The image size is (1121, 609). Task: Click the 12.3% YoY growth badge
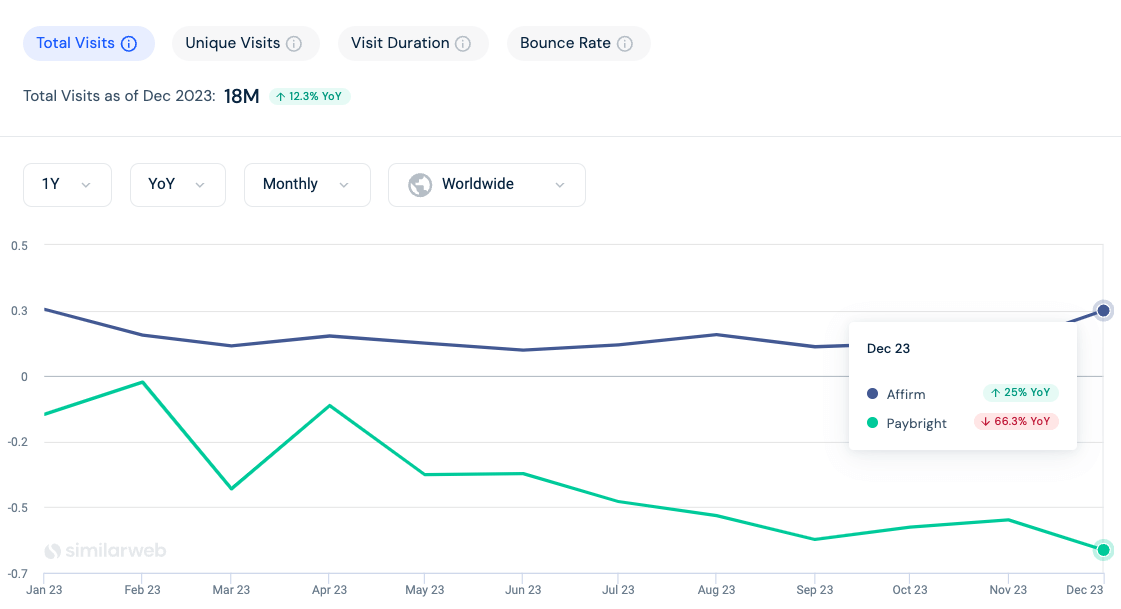coord(310,97)
